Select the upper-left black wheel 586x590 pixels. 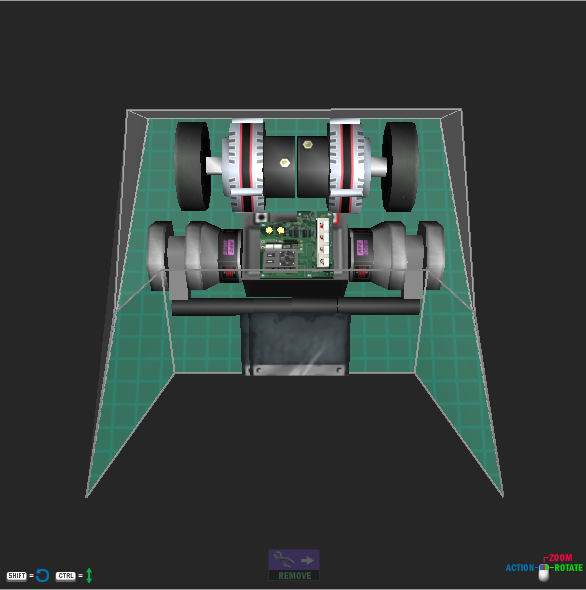192,166
